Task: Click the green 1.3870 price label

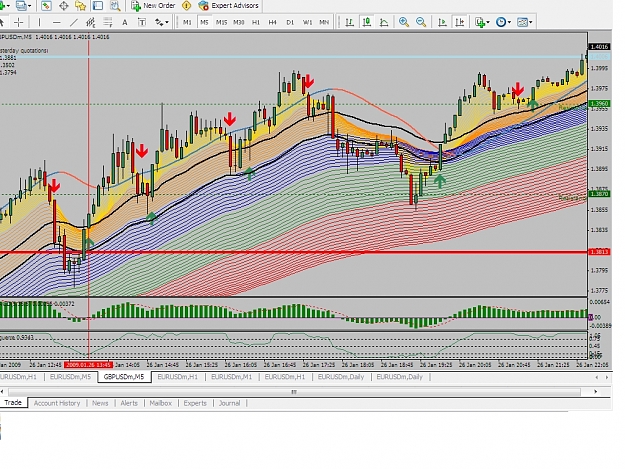Action: (x=599, y=194)
